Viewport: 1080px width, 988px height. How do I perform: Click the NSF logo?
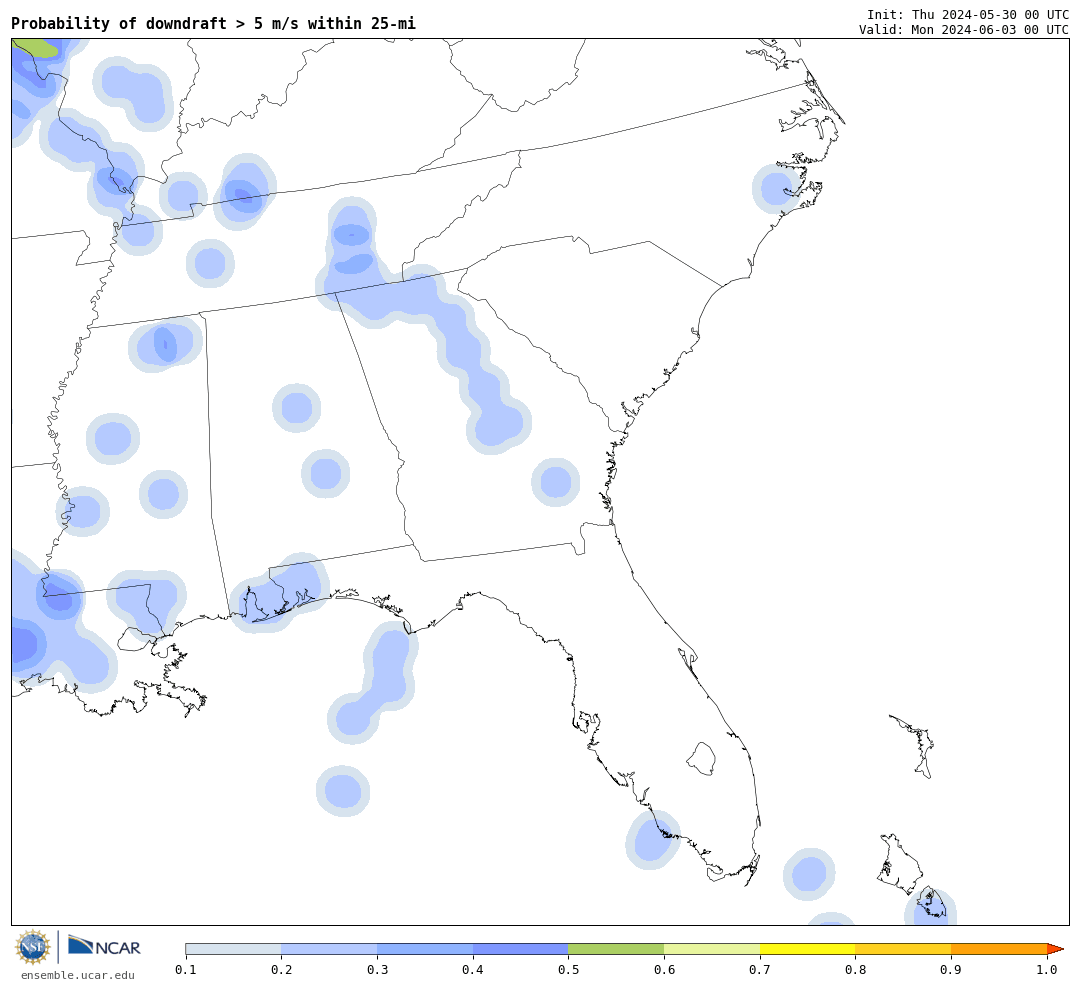click(x=33, y=947)
